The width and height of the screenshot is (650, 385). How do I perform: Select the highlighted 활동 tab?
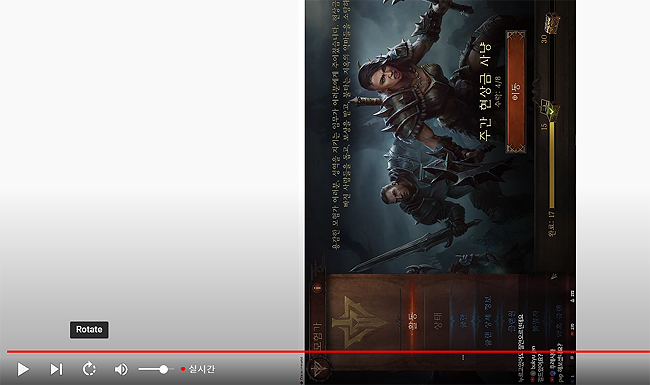pos(412,321)
